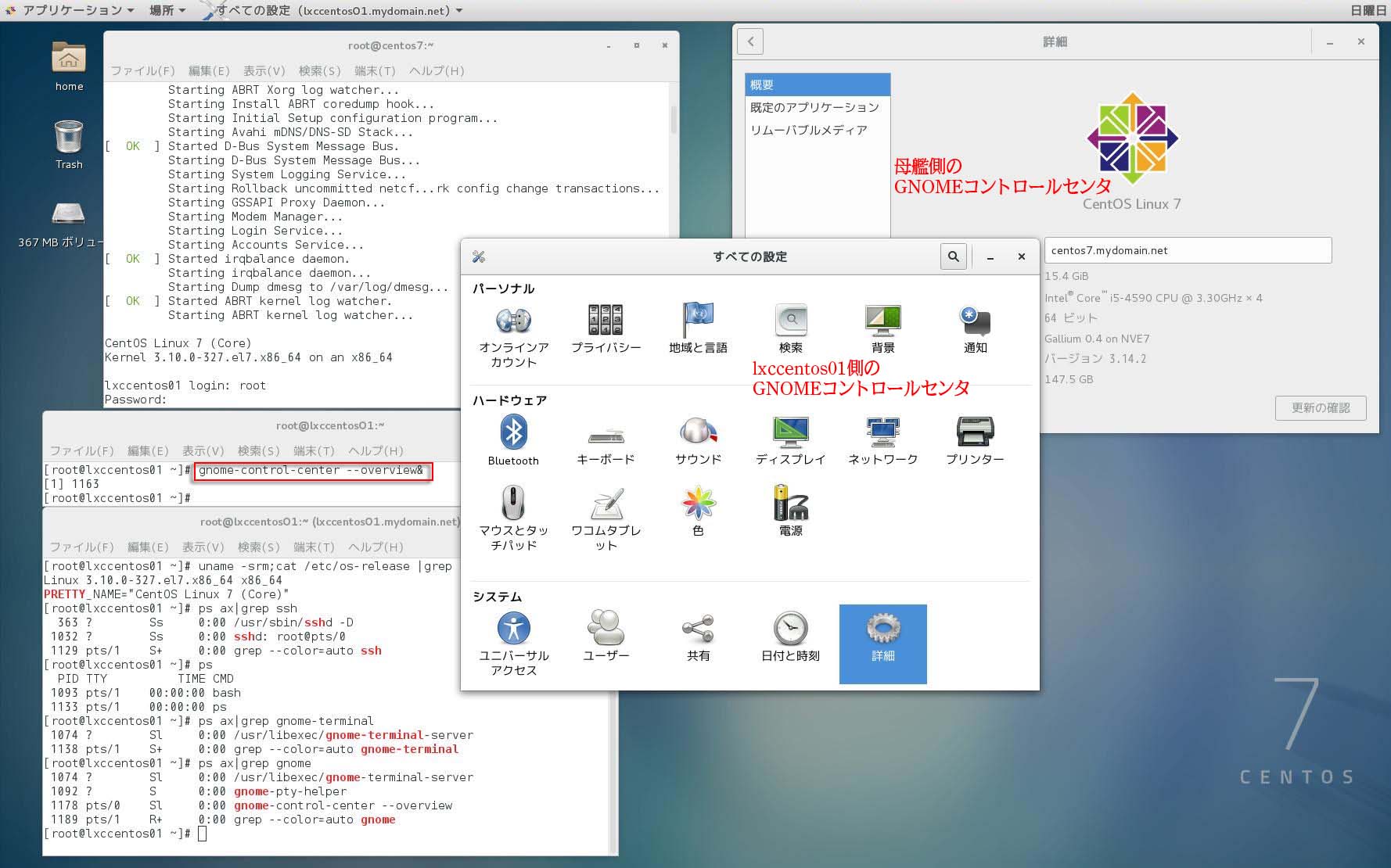Click the 日曜日 clock in top bar
This screenshot has width=1391, height=868.
pyautogui.click(x=1368, y=10)
